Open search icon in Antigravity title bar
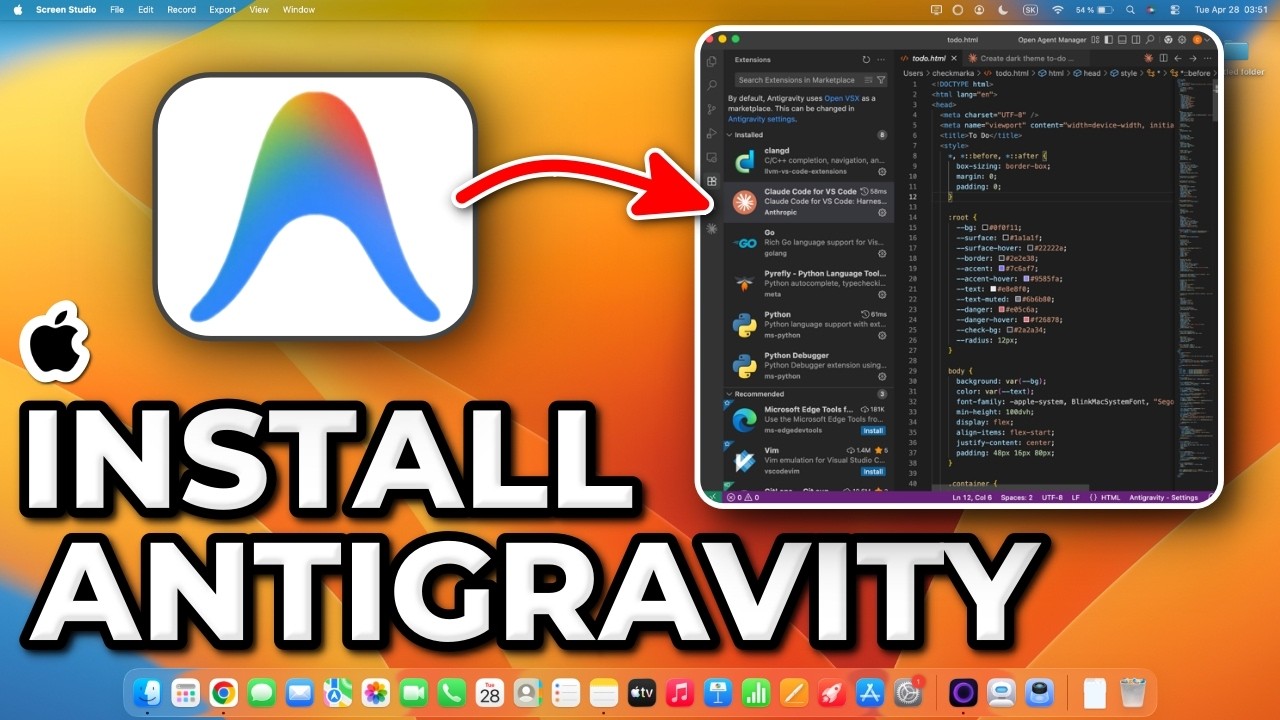 [1150, 39]
